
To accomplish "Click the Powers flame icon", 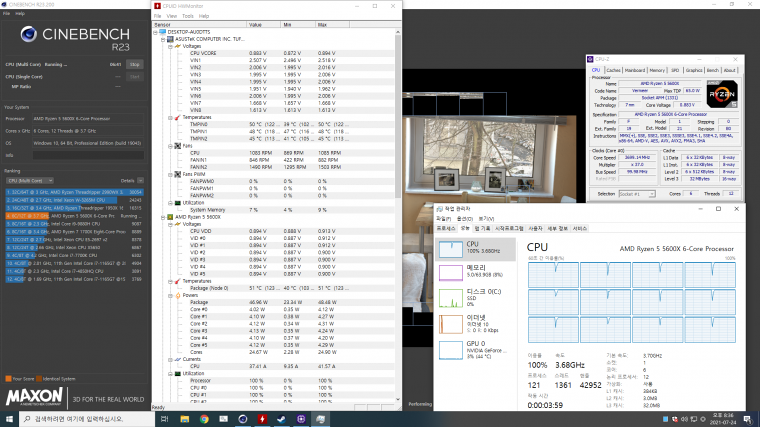I will point(178,295).
